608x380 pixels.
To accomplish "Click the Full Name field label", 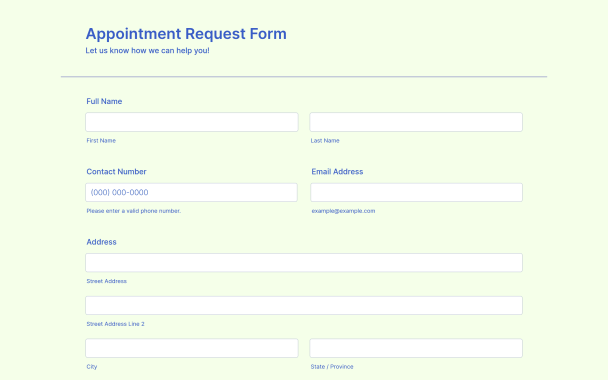I will tap(104, 101).
